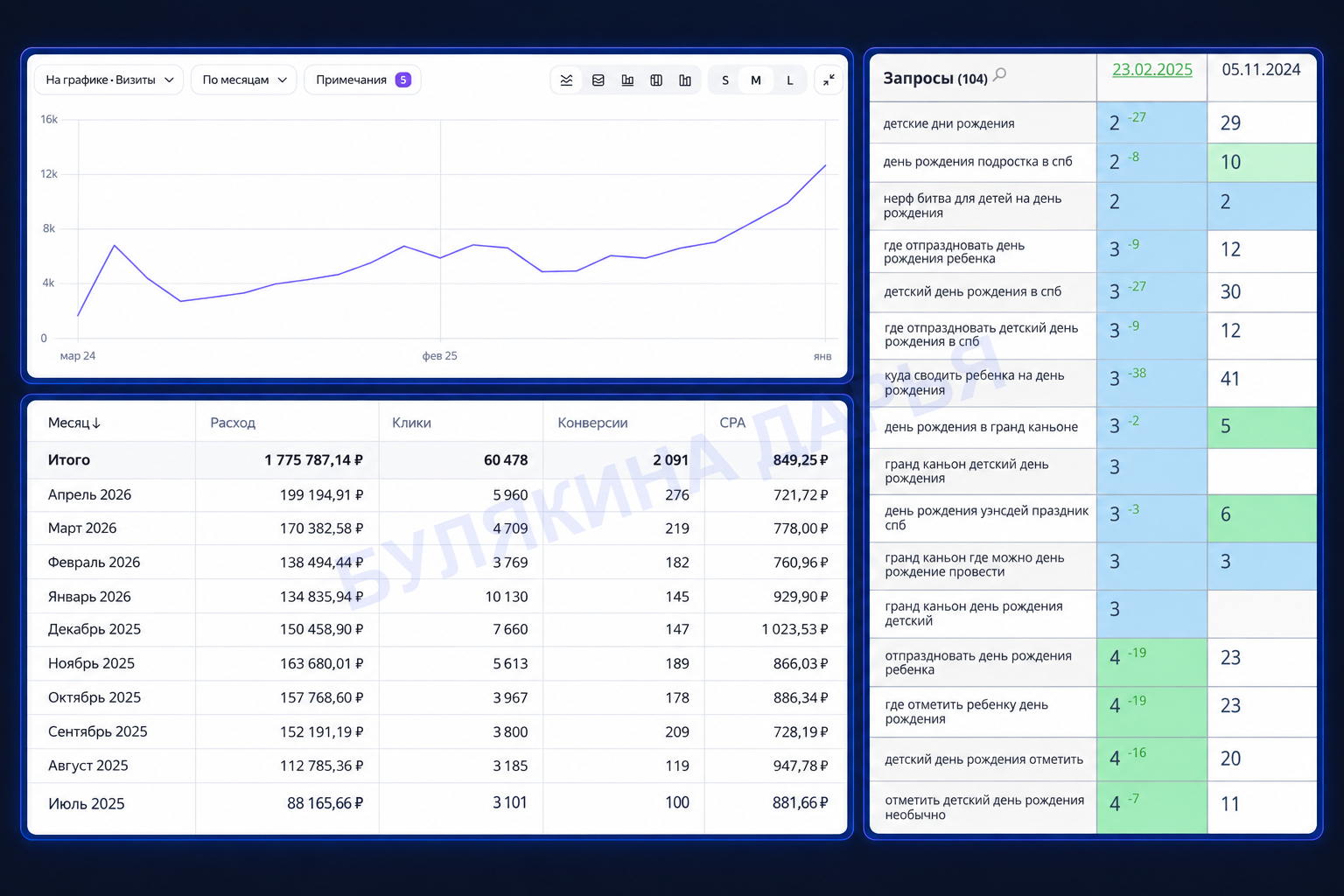Image resolution: width=1344 pixels, height=896 pixels.
Task: Open Примечания notes button
Action: (x=362, y=80)
